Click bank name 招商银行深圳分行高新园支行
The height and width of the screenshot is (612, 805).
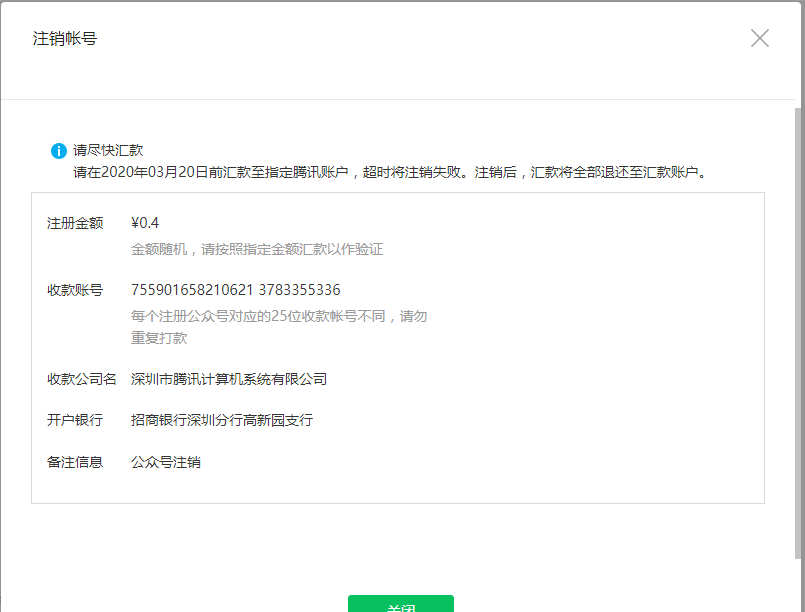click(x=222, y=420)
